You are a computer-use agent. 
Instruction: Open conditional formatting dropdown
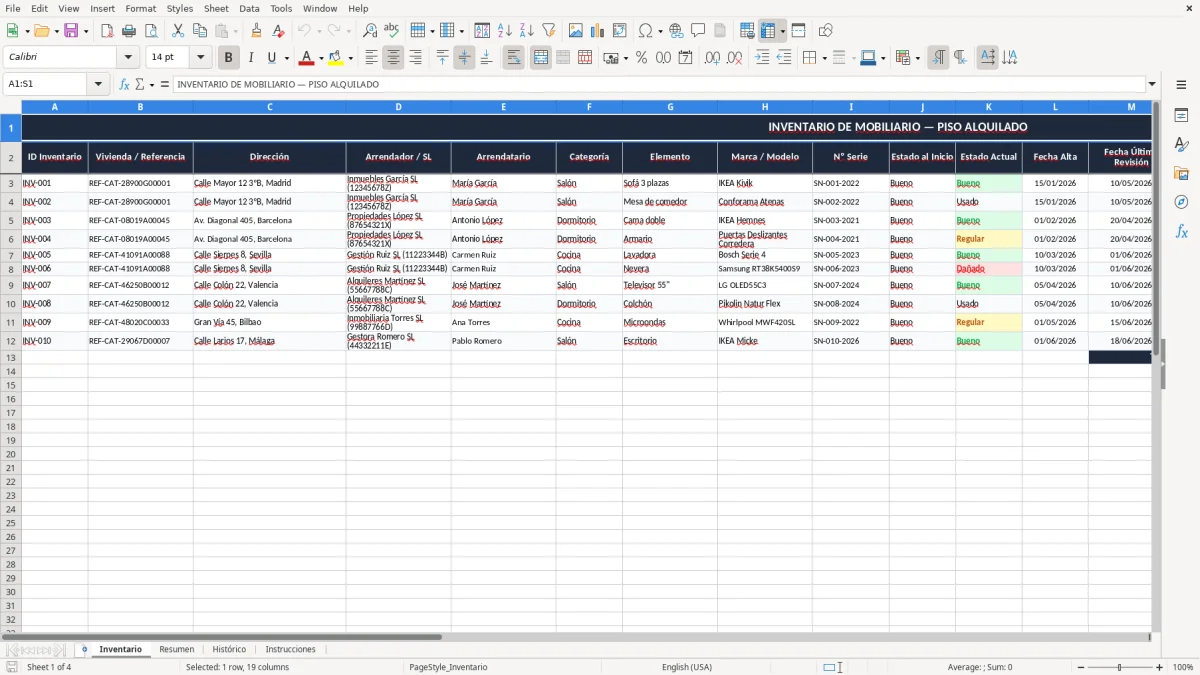point(917,58)
